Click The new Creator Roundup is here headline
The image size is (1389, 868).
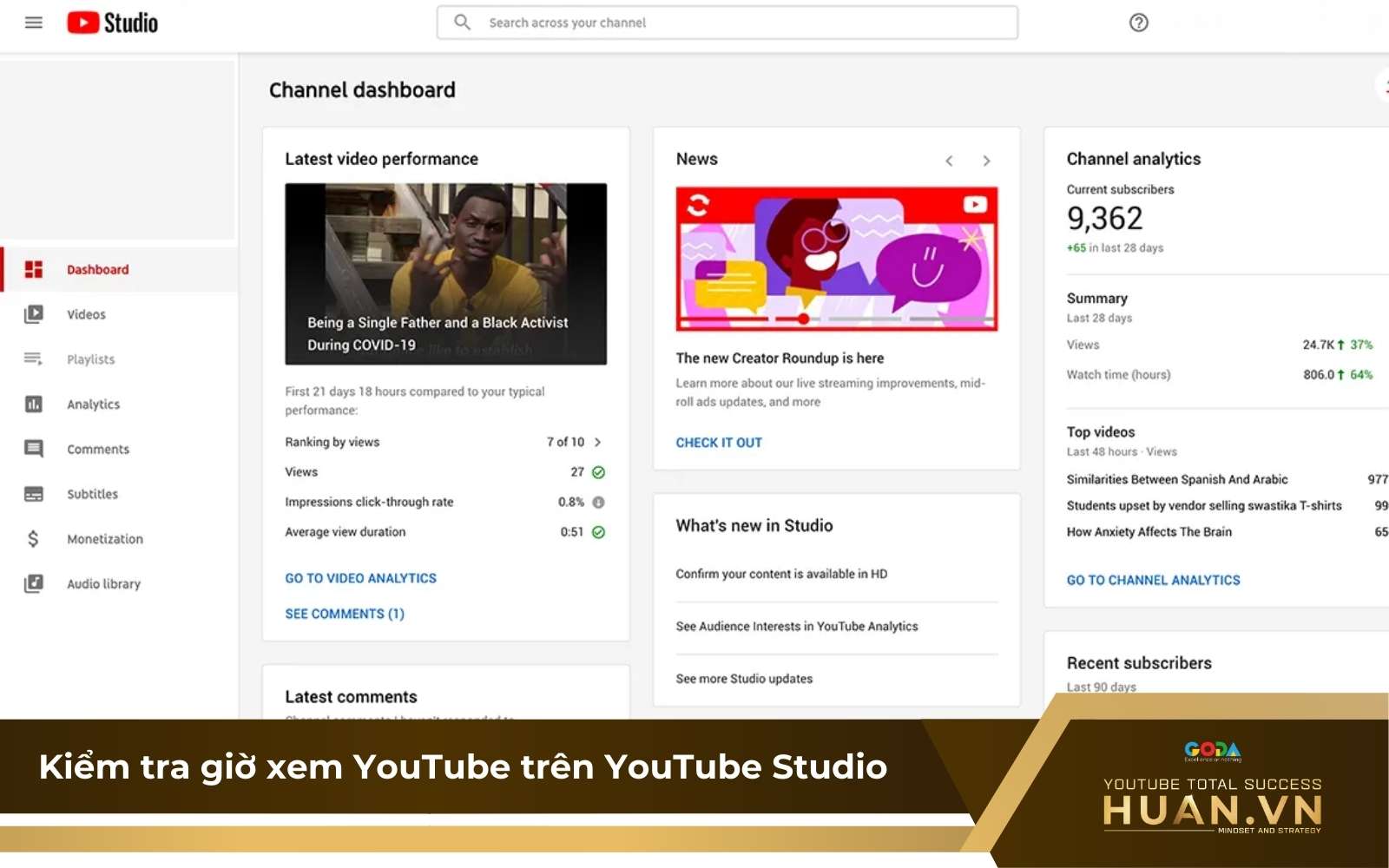coord(780,358)
